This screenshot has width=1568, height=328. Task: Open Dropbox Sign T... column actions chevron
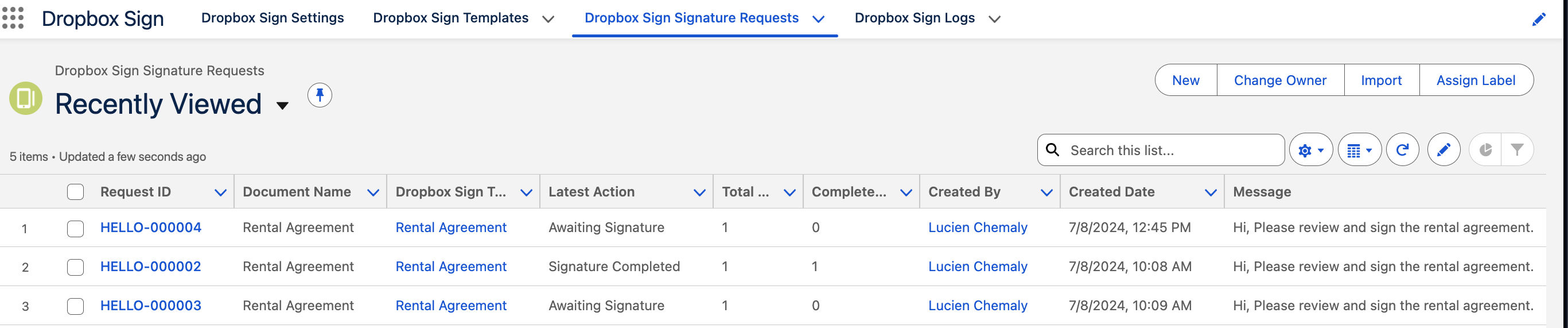pyautogui.click(x=527, y=192)
